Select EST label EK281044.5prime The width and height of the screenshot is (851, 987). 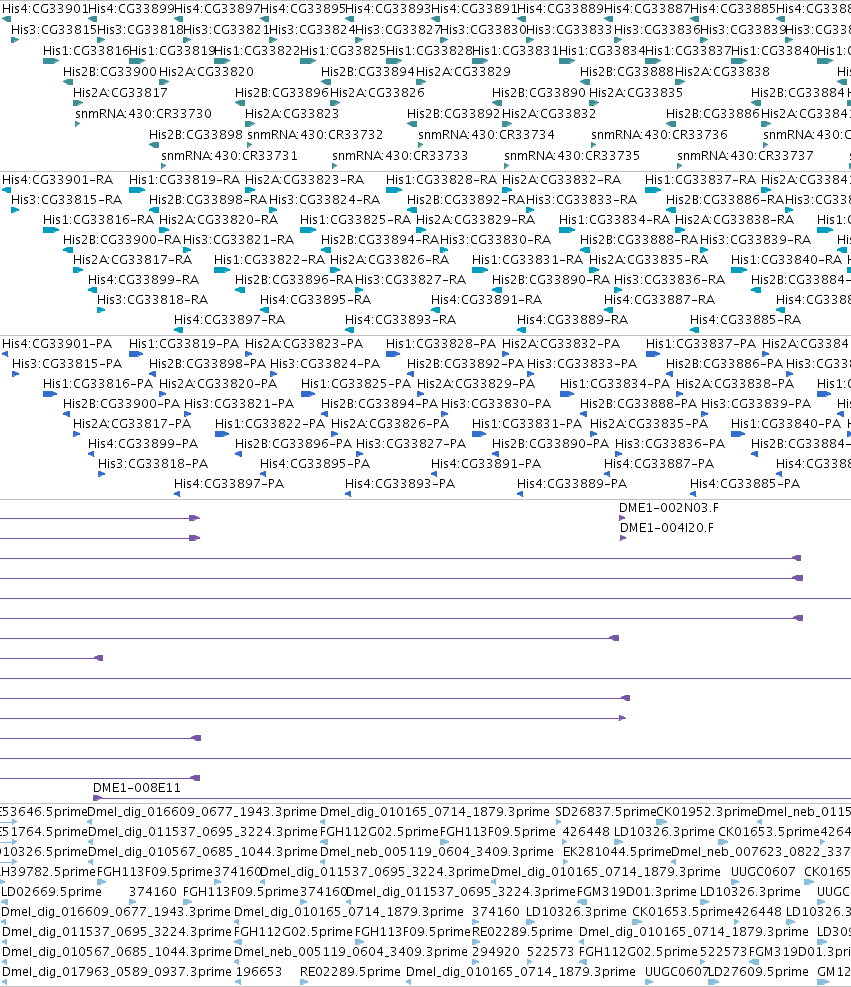(x=617, y=852)
